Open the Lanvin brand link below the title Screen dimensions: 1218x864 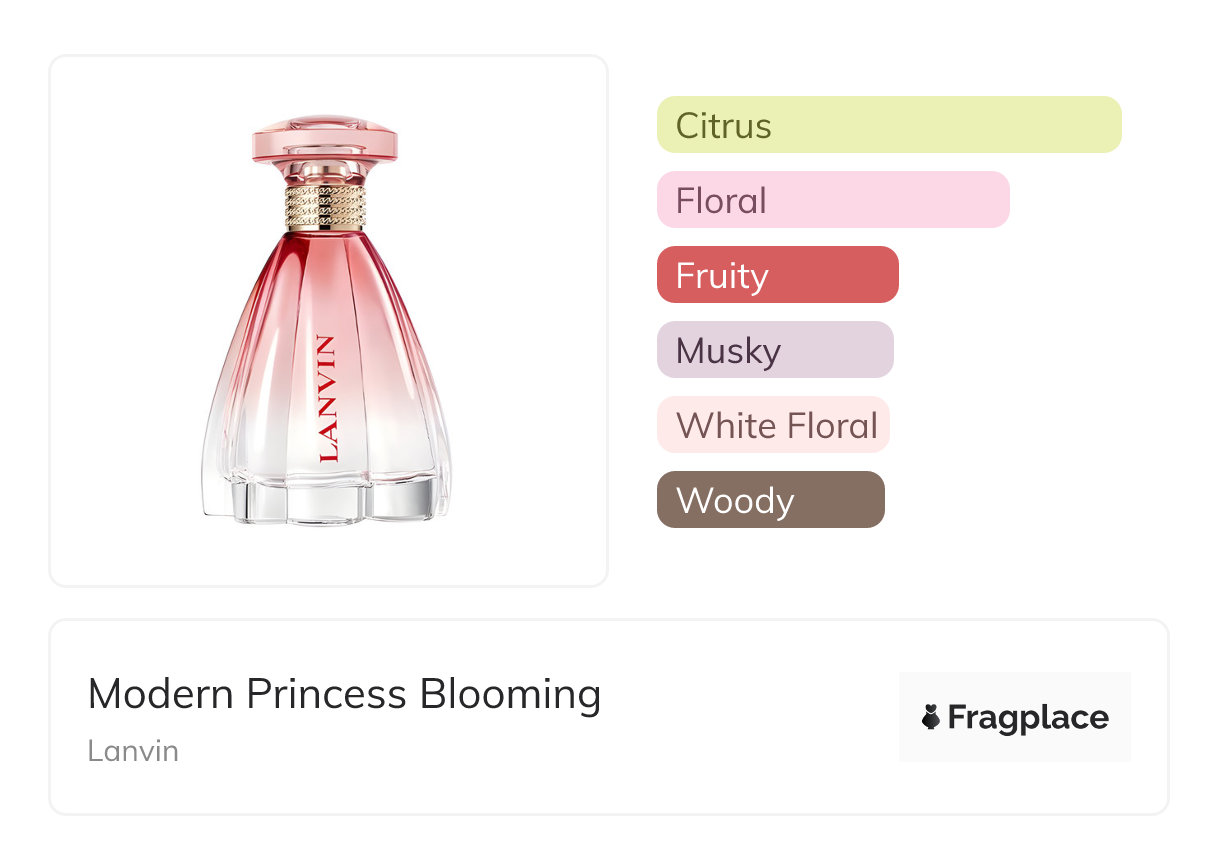click(133, 750)
